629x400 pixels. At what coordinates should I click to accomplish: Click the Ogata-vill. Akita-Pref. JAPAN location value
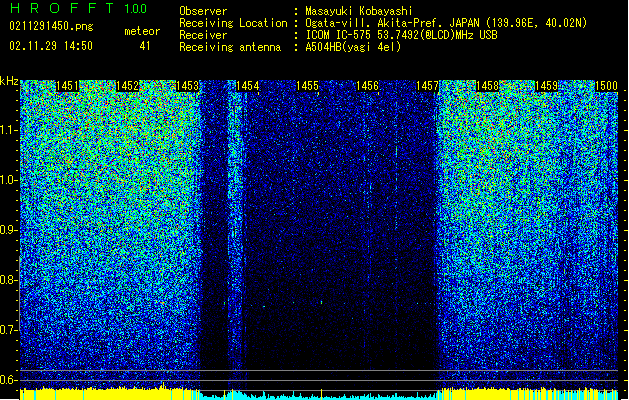point(446,23)
